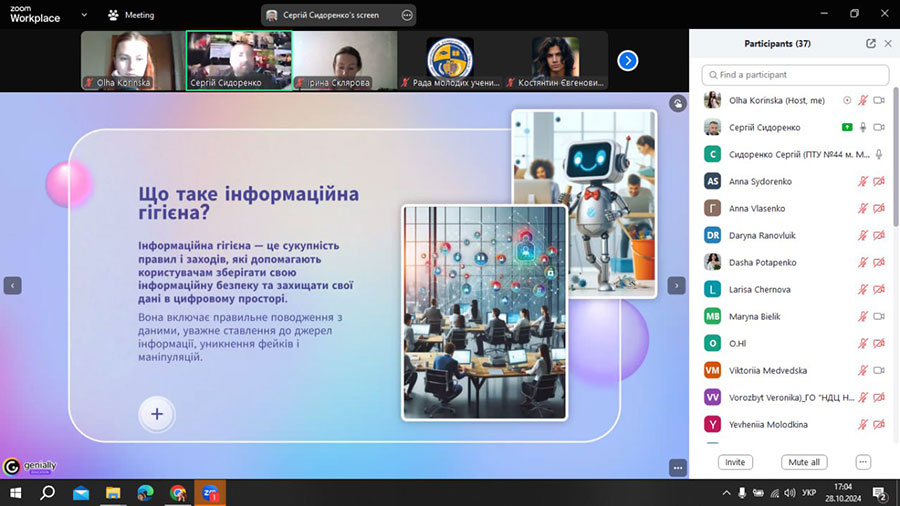Select Olha Korinska video thumbnail
Image resolution: width=900 pixels, height=506 pixels.
point(133,60)
